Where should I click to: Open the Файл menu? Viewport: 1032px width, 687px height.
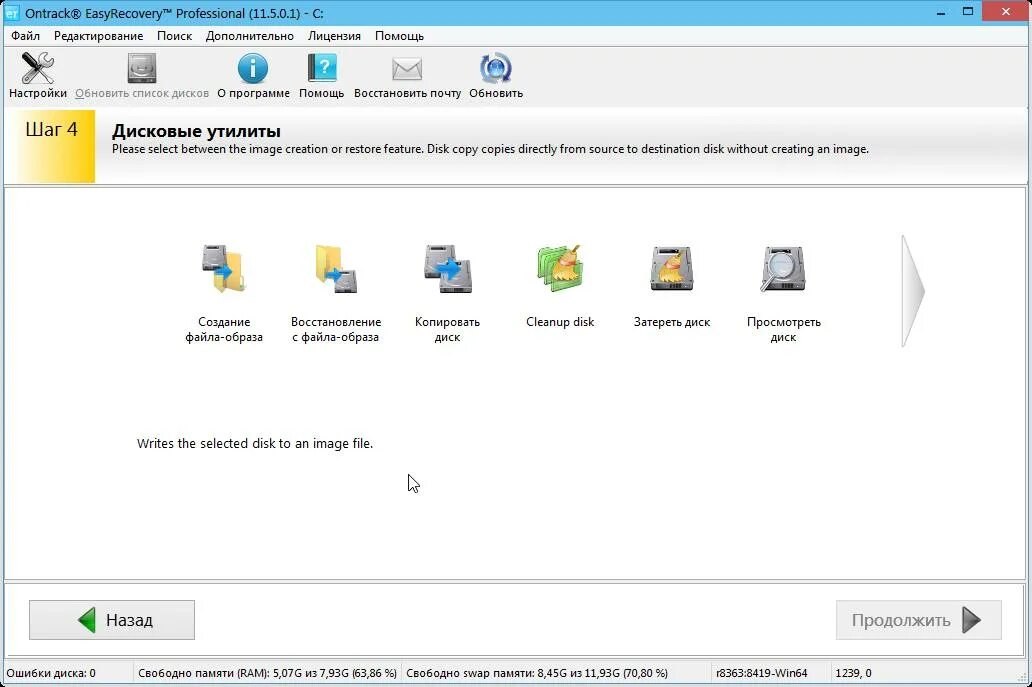(x=25, y=36)
